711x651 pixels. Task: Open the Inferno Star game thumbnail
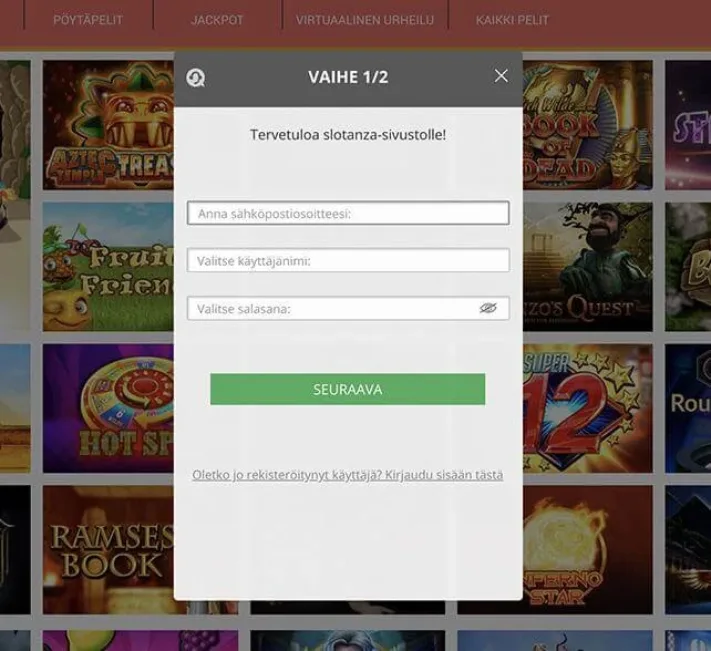coord(587,549)
